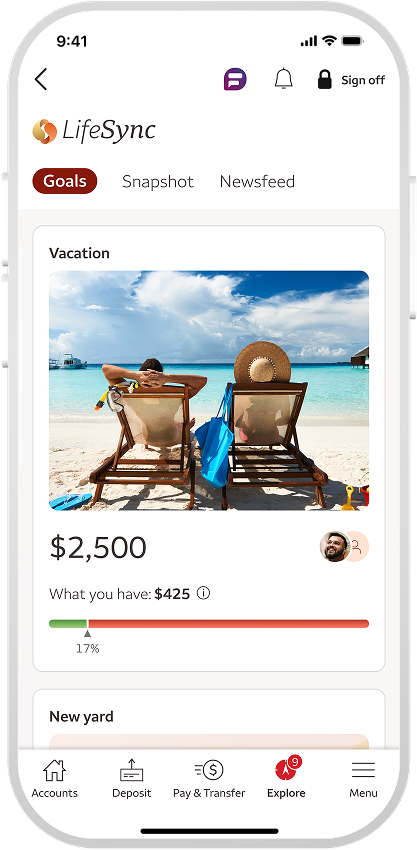Open Explore compass icon with badge
Viewport: 417px width, 850px height.
click(x=287, y=768)
